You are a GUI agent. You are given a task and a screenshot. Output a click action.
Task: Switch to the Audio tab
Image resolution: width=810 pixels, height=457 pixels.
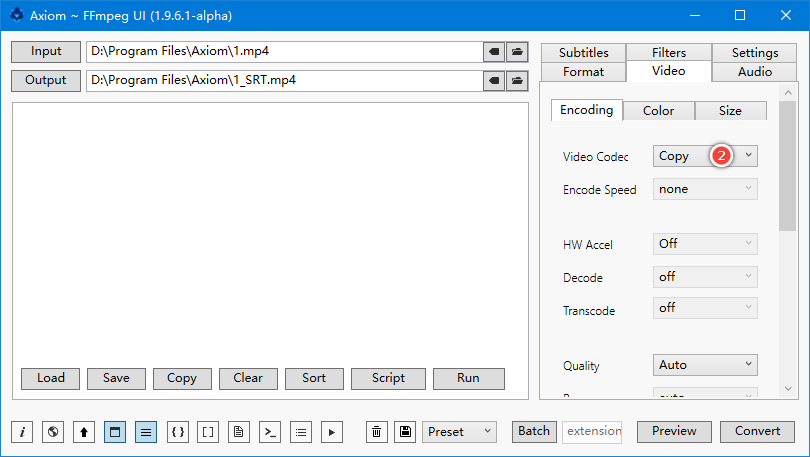pyautogui.click(x=754, y=71)
